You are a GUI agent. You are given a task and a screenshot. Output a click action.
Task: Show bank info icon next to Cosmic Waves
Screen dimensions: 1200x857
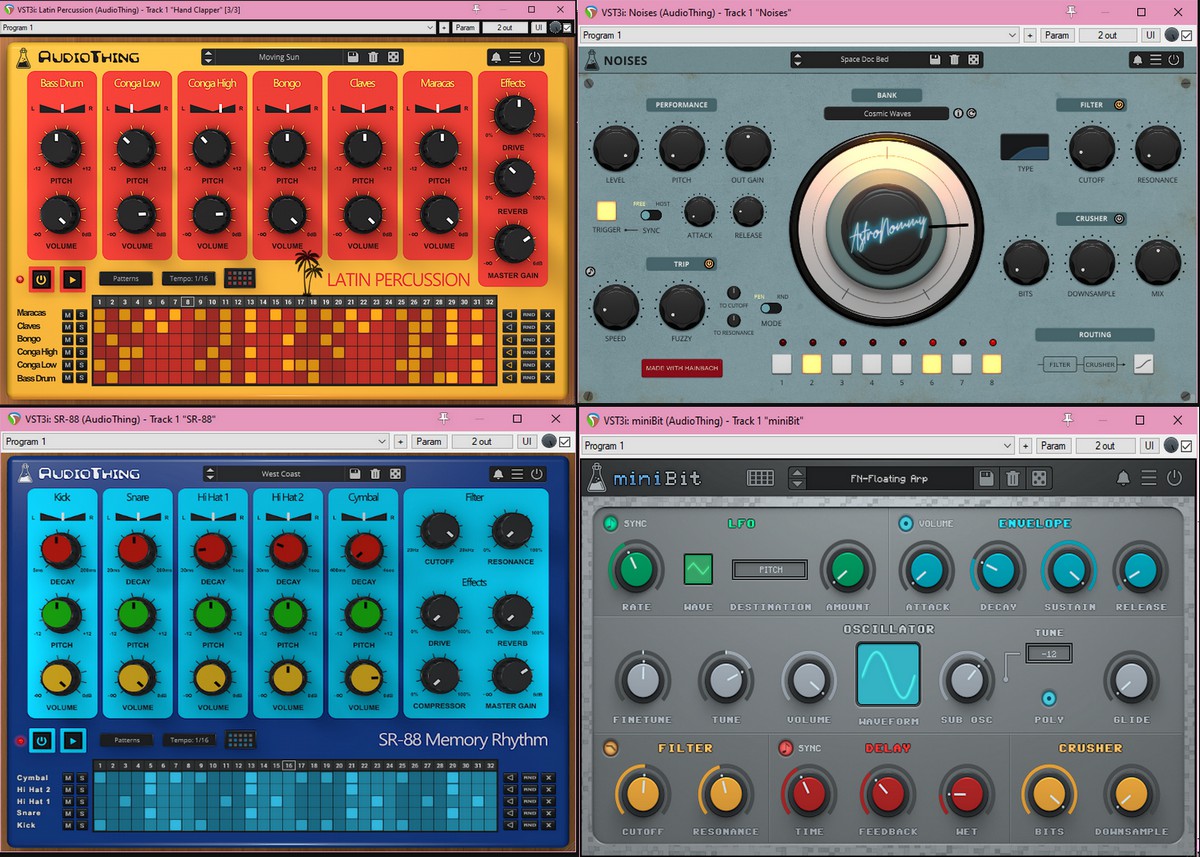(958, 113)
